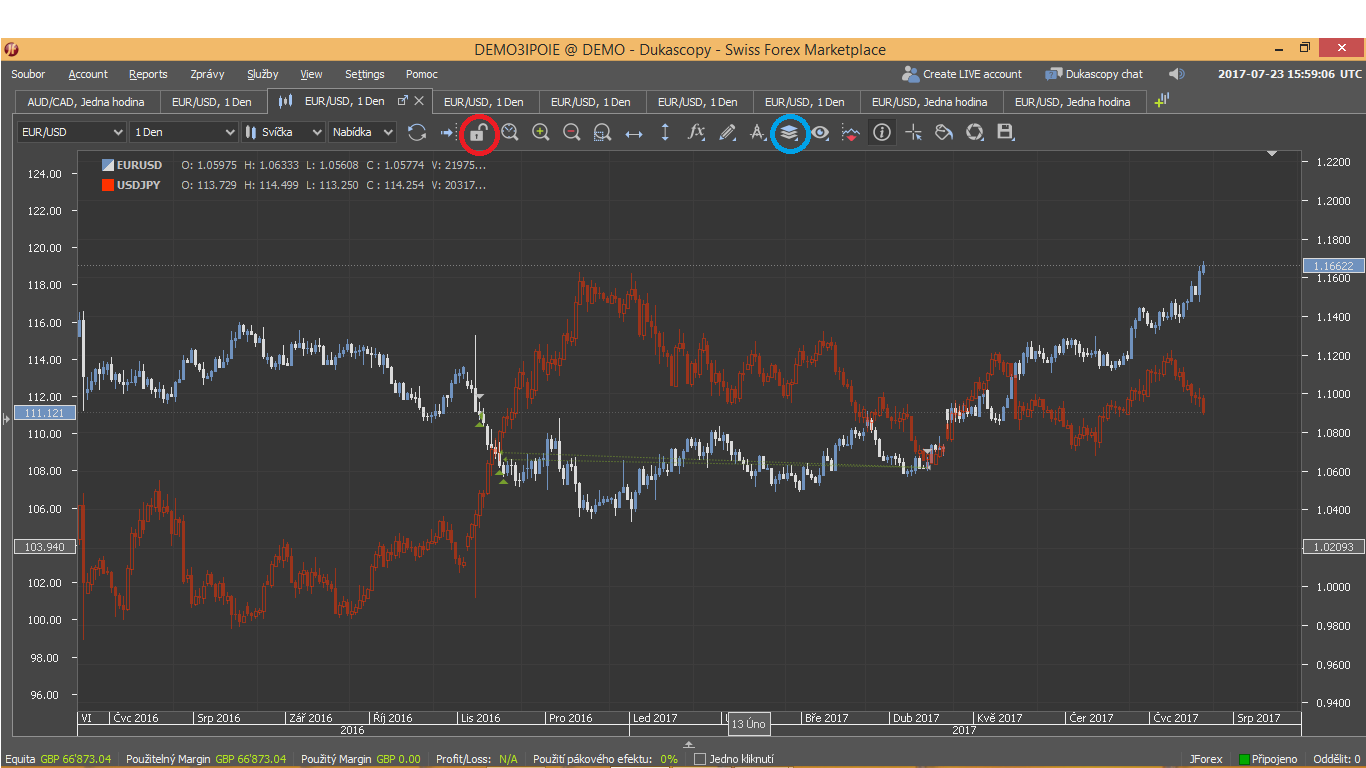Click the USDJPY red legend swatch

click(x=108, y=185)
